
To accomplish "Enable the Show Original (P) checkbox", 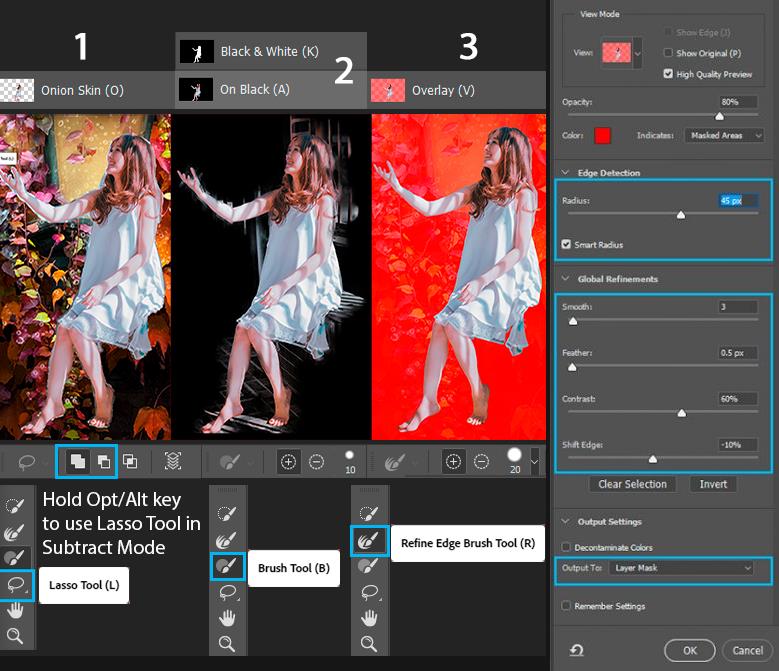I will coord(668,53).
